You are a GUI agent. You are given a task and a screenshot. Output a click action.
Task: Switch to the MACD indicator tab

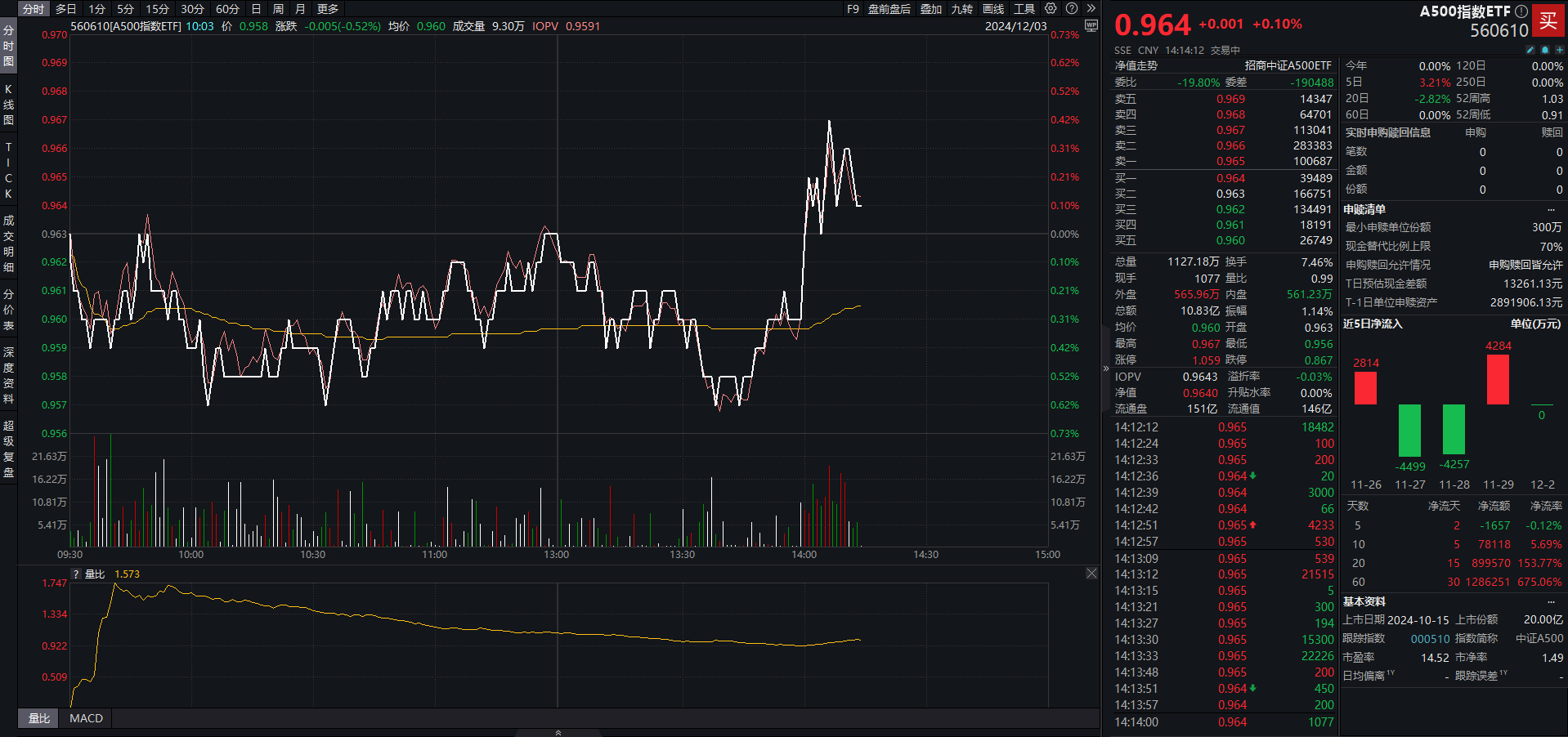[x=86, y=718]
